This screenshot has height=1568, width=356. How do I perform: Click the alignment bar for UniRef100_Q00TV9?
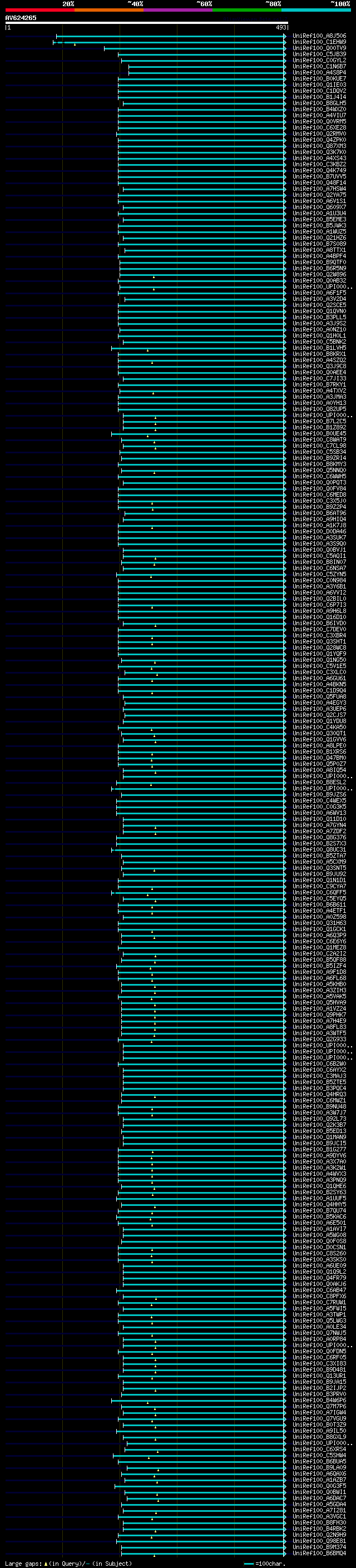(x=195, y=48)
